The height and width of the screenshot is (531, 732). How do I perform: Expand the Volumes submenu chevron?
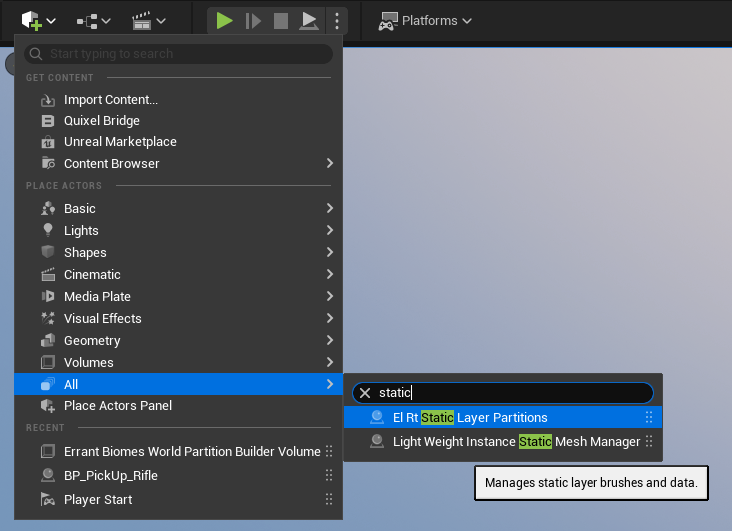330,361
